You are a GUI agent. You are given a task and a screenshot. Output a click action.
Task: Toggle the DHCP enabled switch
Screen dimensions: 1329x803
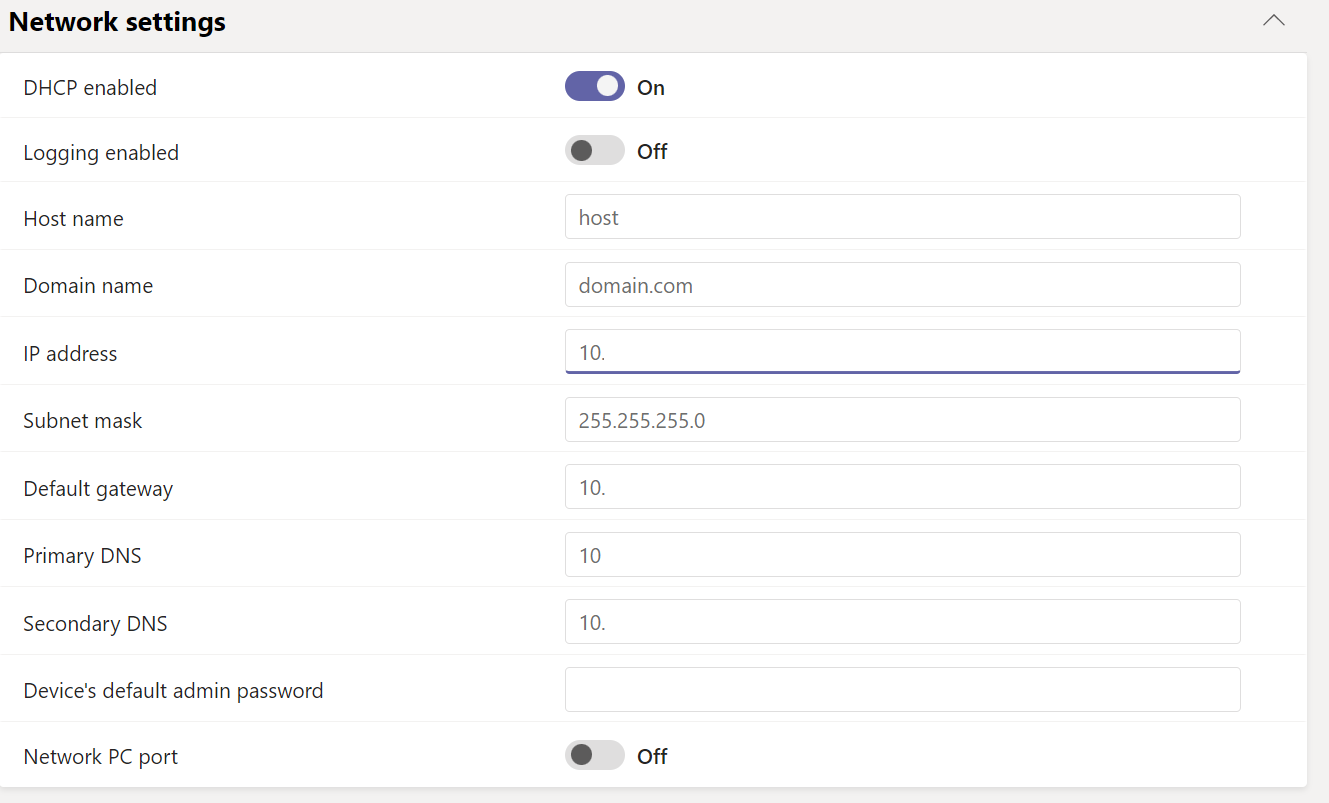pos(594,87)
